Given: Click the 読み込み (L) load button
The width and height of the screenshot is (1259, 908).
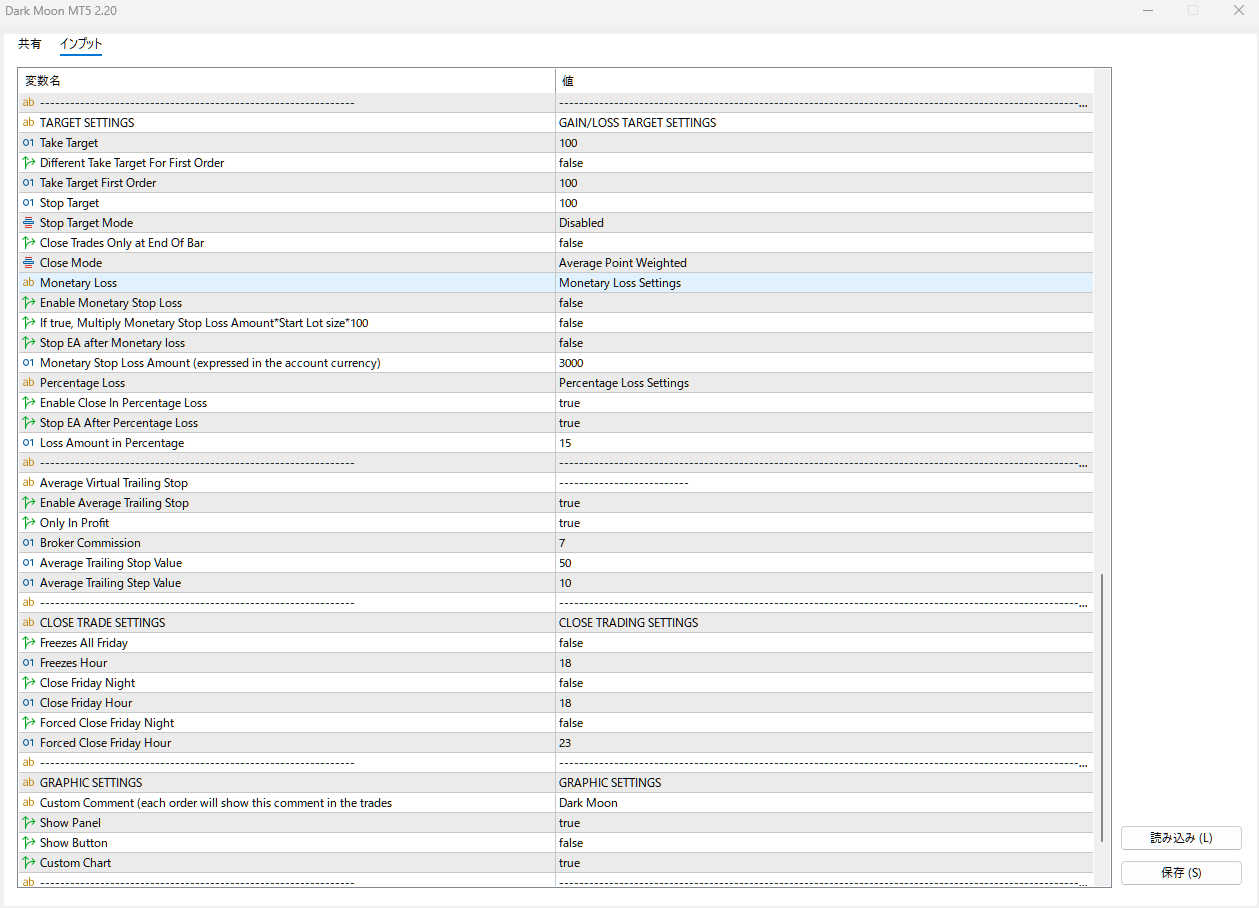Looking at the screenshot, I should pyautogui.click(x=1181, y=838).
